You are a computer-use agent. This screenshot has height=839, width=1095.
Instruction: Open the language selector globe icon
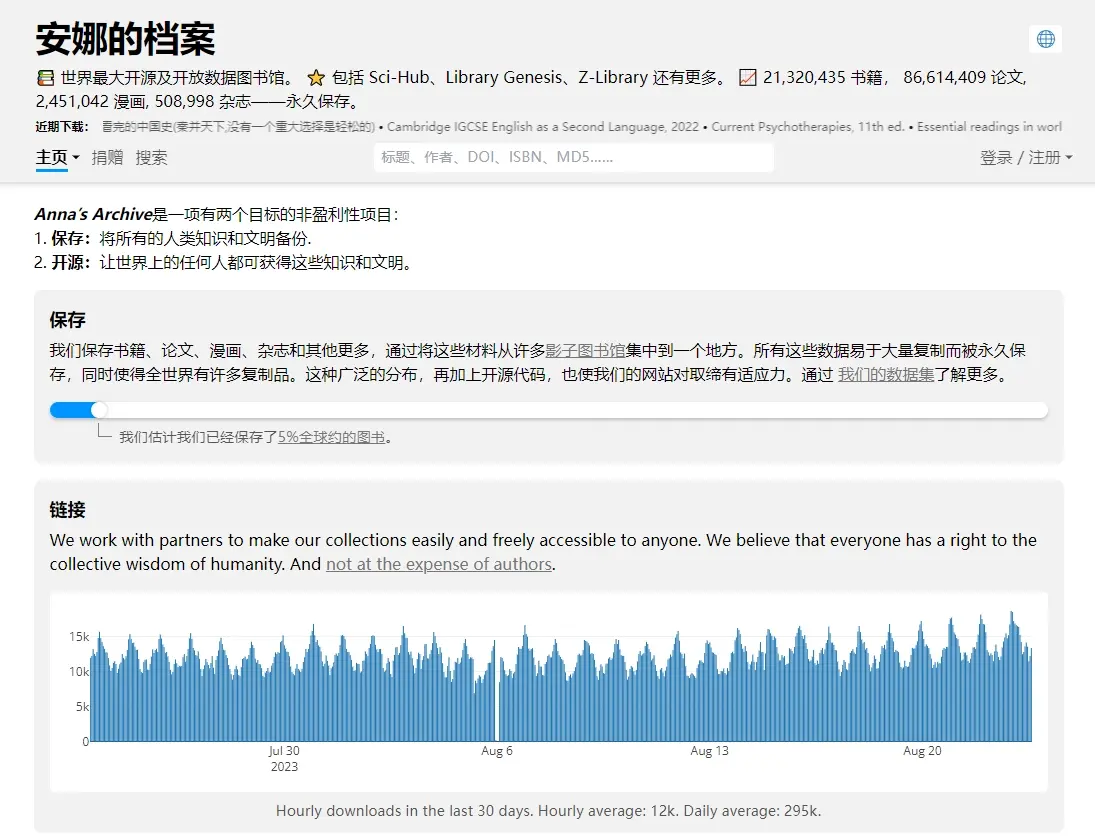(1045, 38)
